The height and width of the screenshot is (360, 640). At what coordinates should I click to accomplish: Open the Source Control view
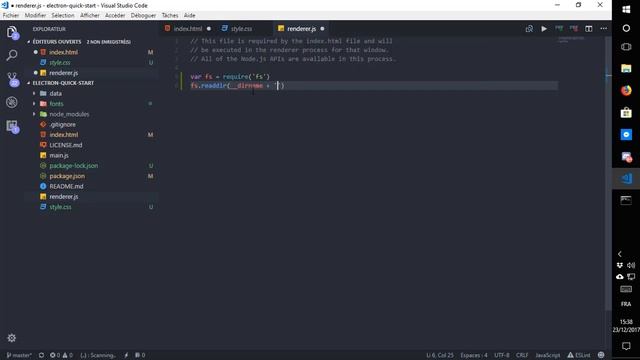[12, 78]
